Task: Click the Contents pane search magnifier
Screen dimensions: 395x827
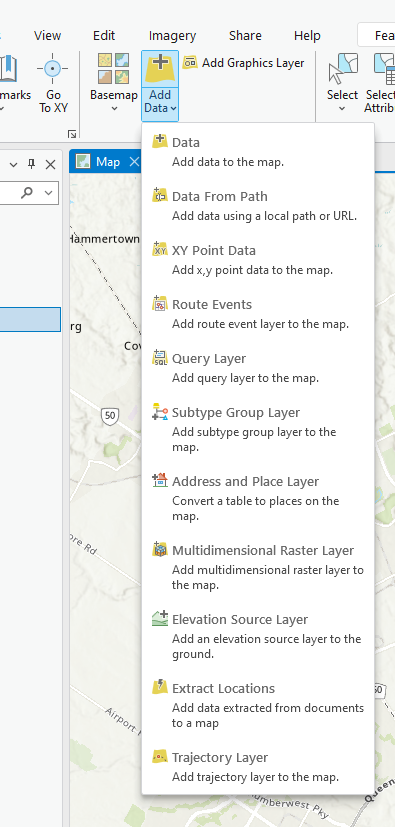Action: point(27,193)
